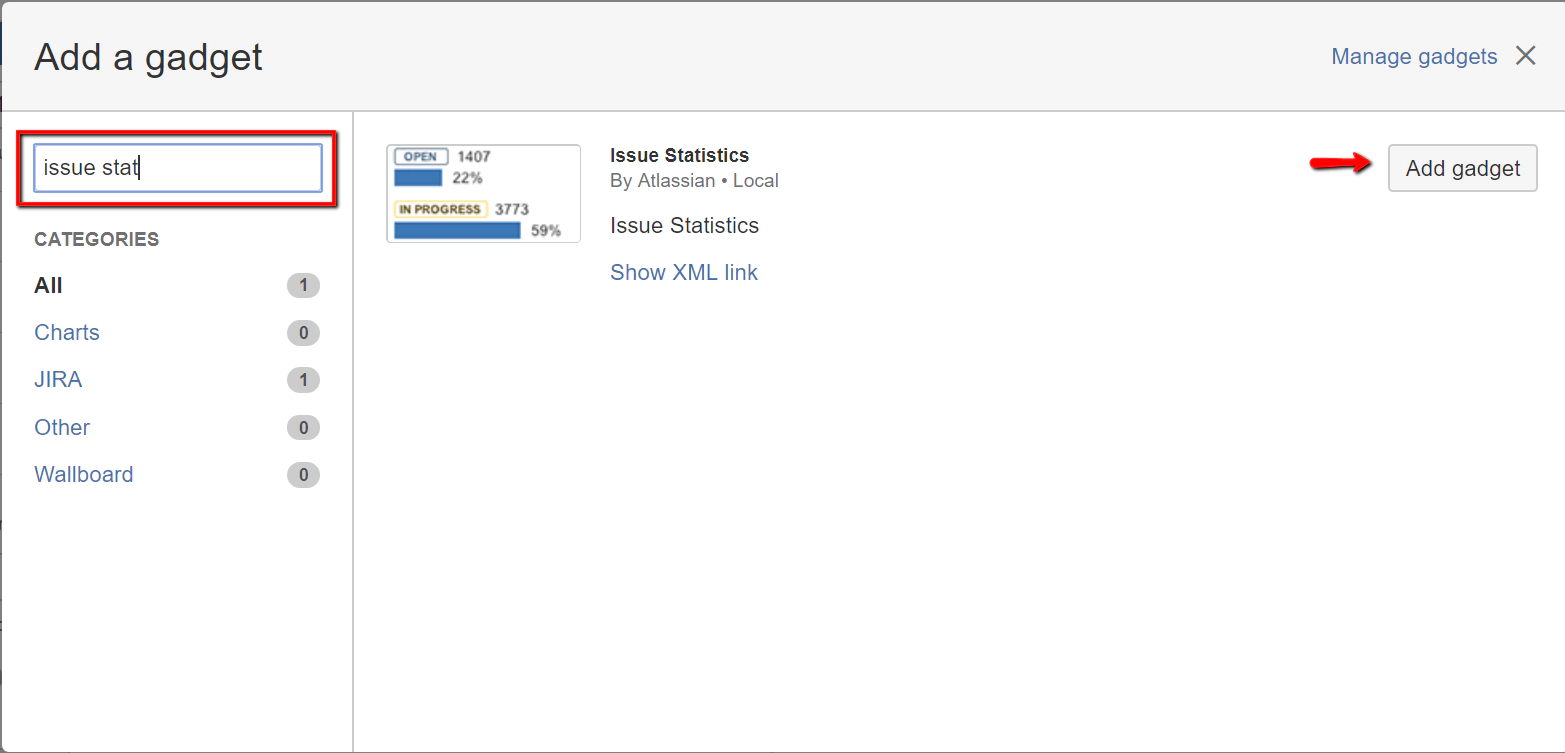Click the count badge beside Wallboard
The image size is (1565, 753).
303,475
